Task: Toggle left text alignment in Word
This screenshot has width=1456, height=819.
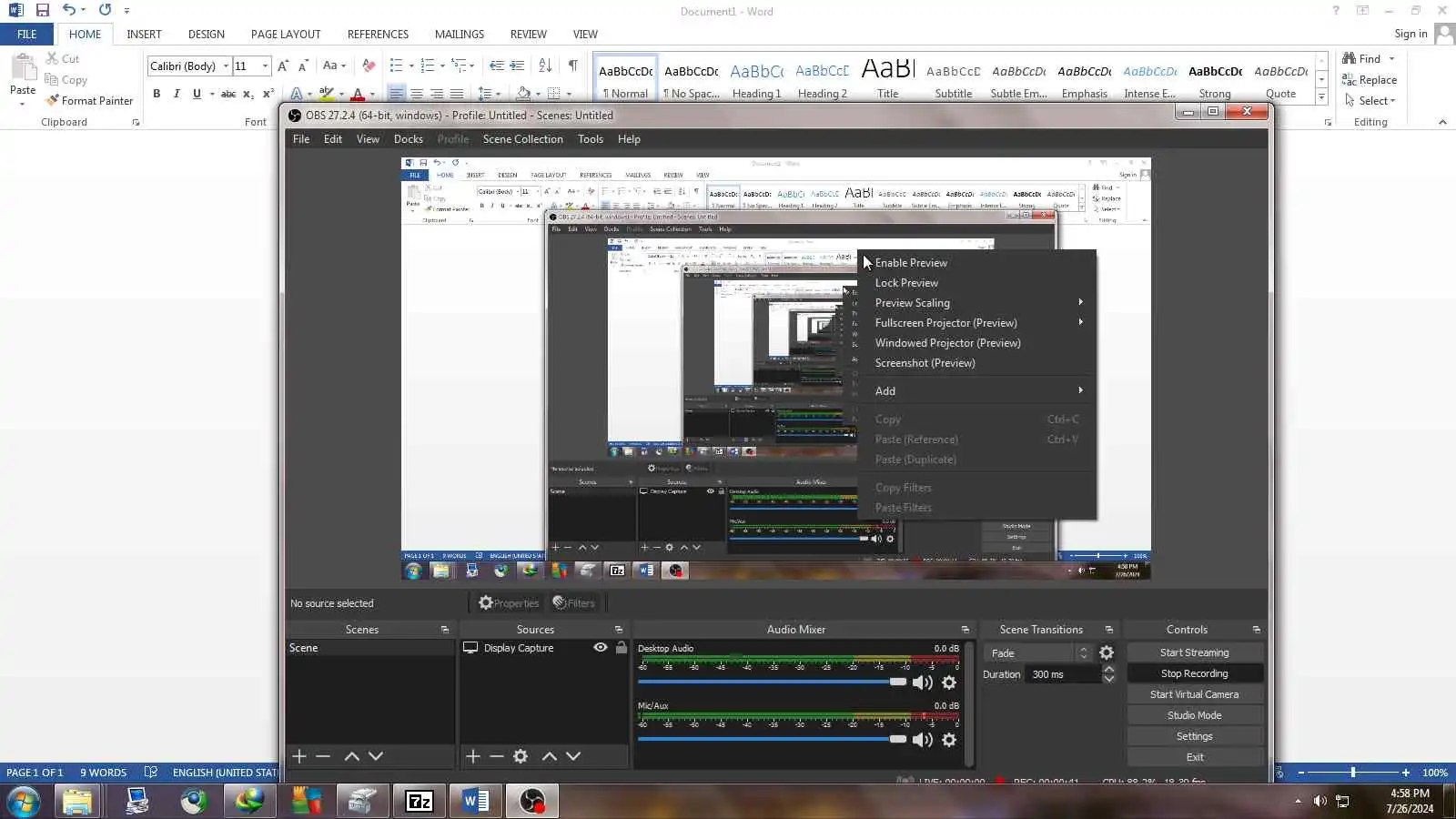Action: 397,93
